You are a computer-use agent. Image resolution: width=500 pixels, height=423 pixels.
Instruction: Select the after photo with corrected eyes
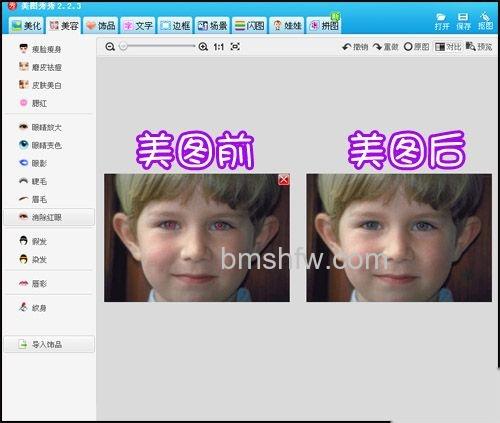pos(399,238)
